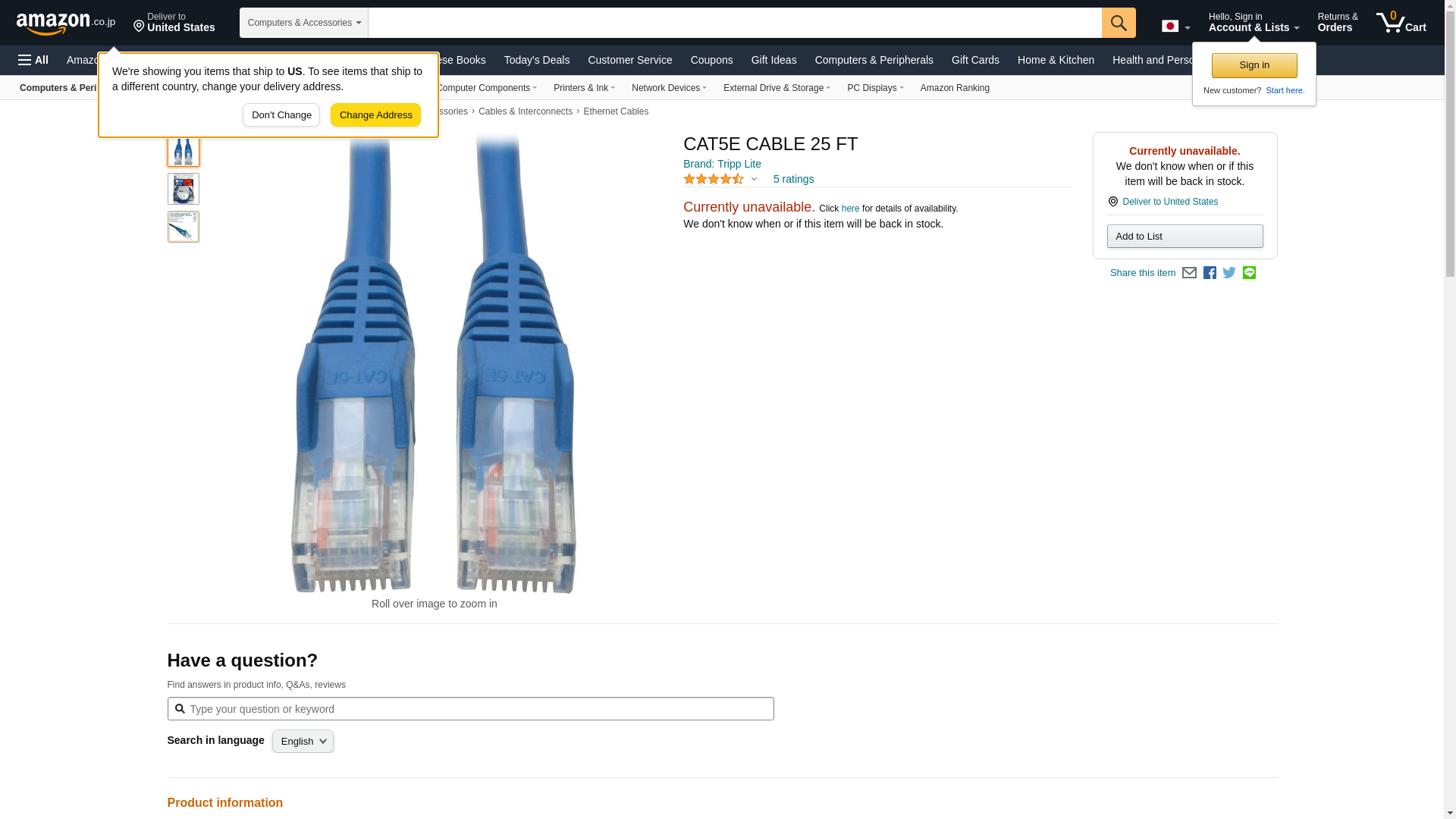Select Today's Deals in navigation bar

[x=537, y=60]
